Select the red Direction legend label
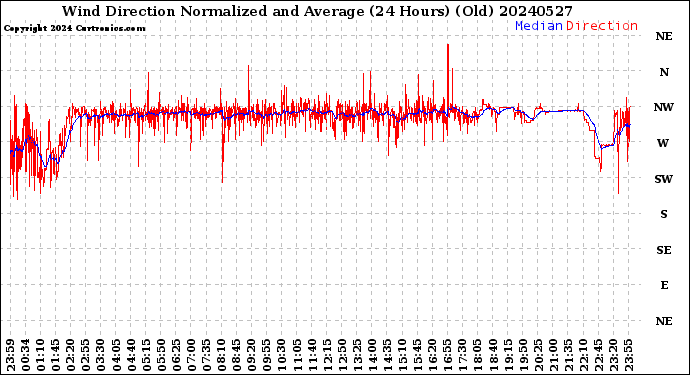690x375 pixels. point(602,26)
